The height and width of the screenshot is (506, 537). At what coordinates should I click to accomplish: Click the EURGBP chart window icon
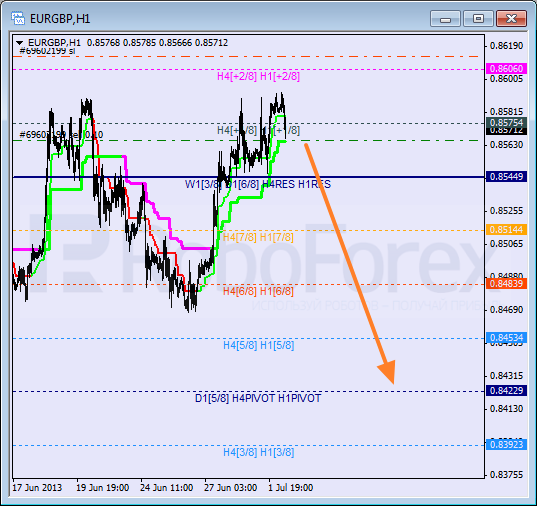17,18
